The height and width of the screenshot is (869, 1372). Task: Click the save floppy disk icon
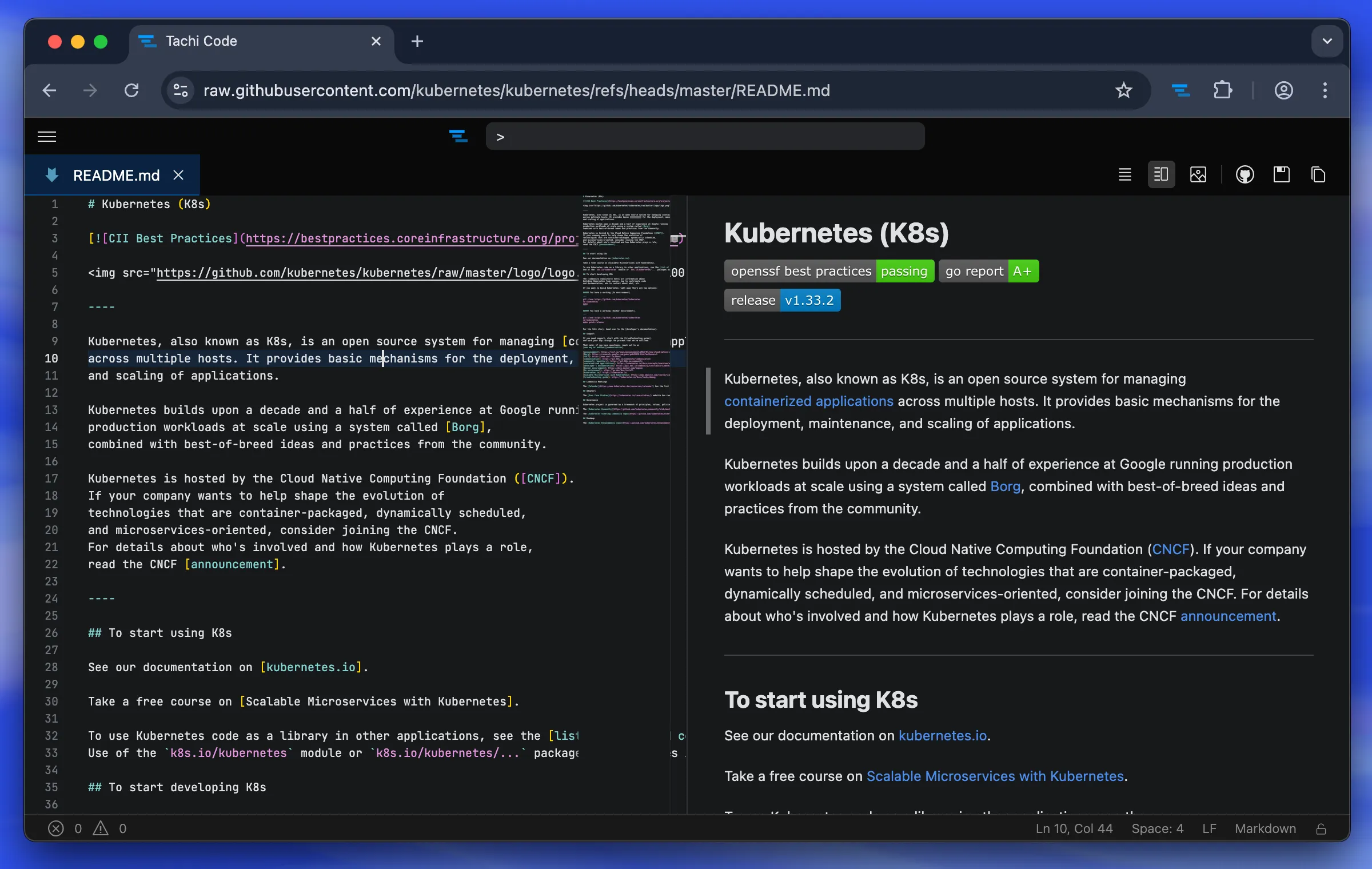tap(1281, 174)
